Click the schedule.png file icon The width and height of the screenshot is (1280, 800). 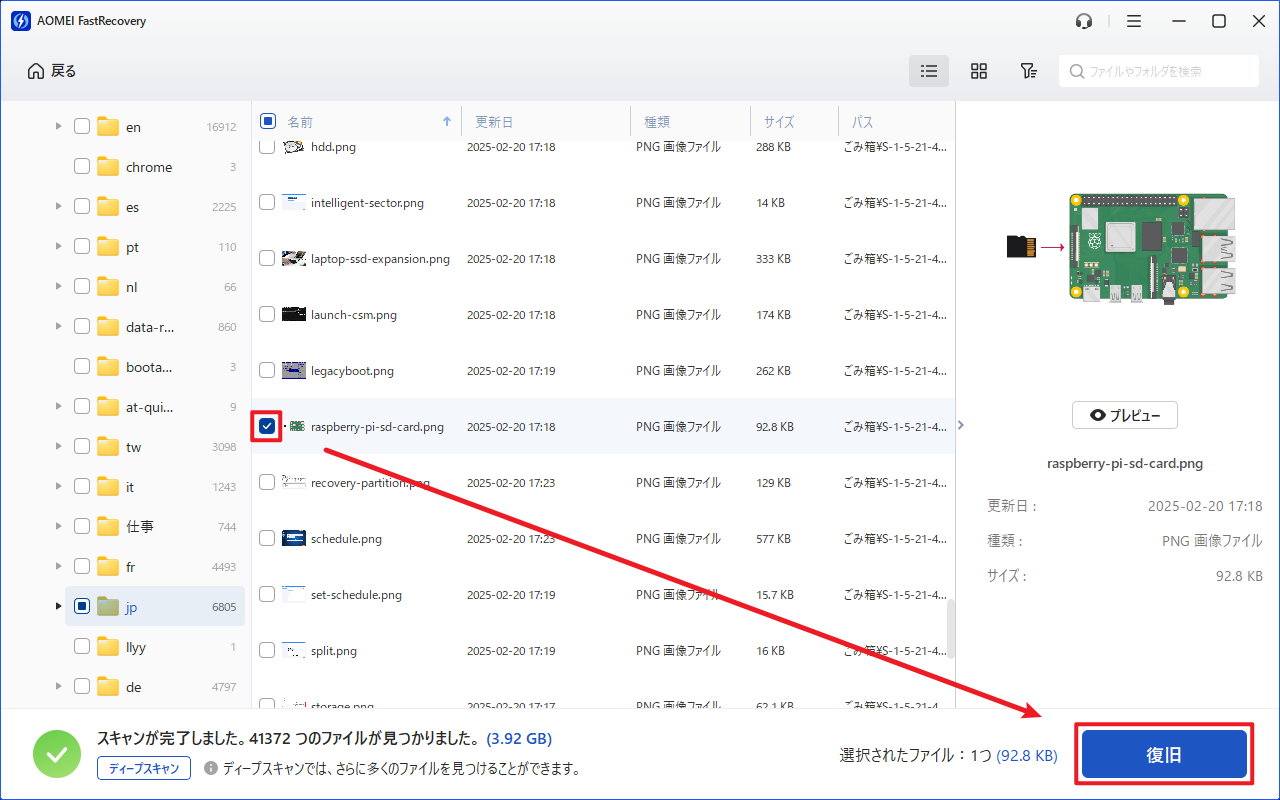[x=294, y=539]
